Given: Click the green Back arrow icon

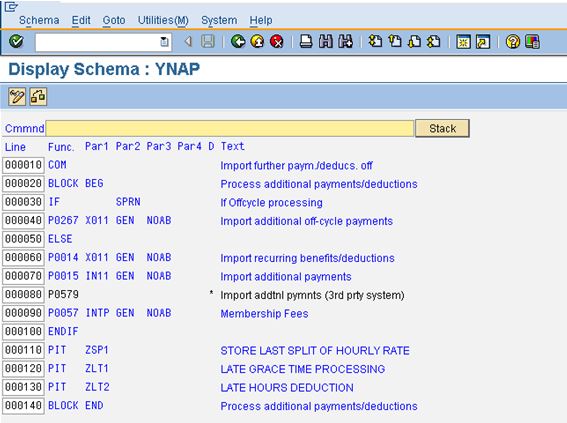Looking at the screenshot, I should [x=238, y=42].
